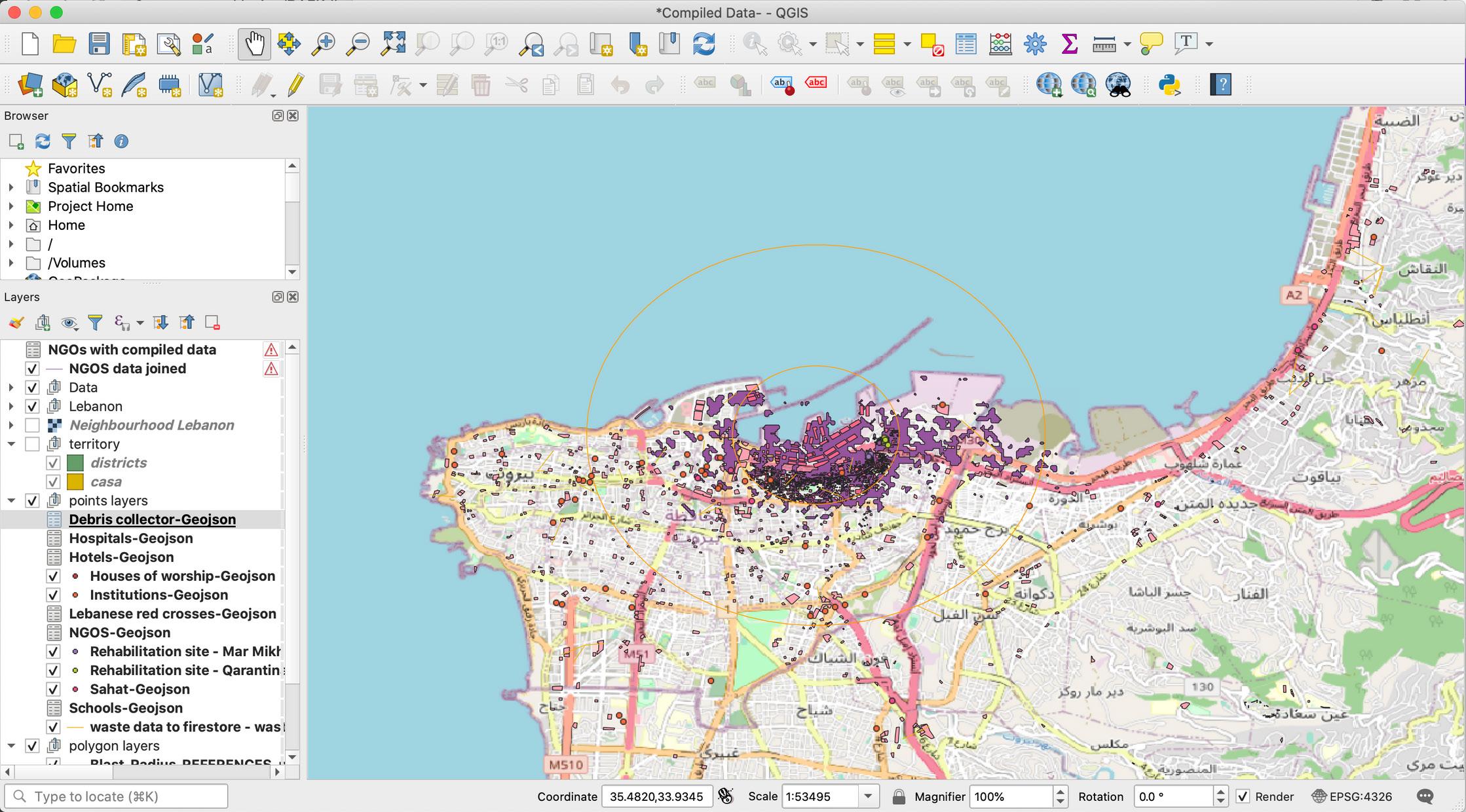Click the yellow casa color swatch

coord(75,482)
